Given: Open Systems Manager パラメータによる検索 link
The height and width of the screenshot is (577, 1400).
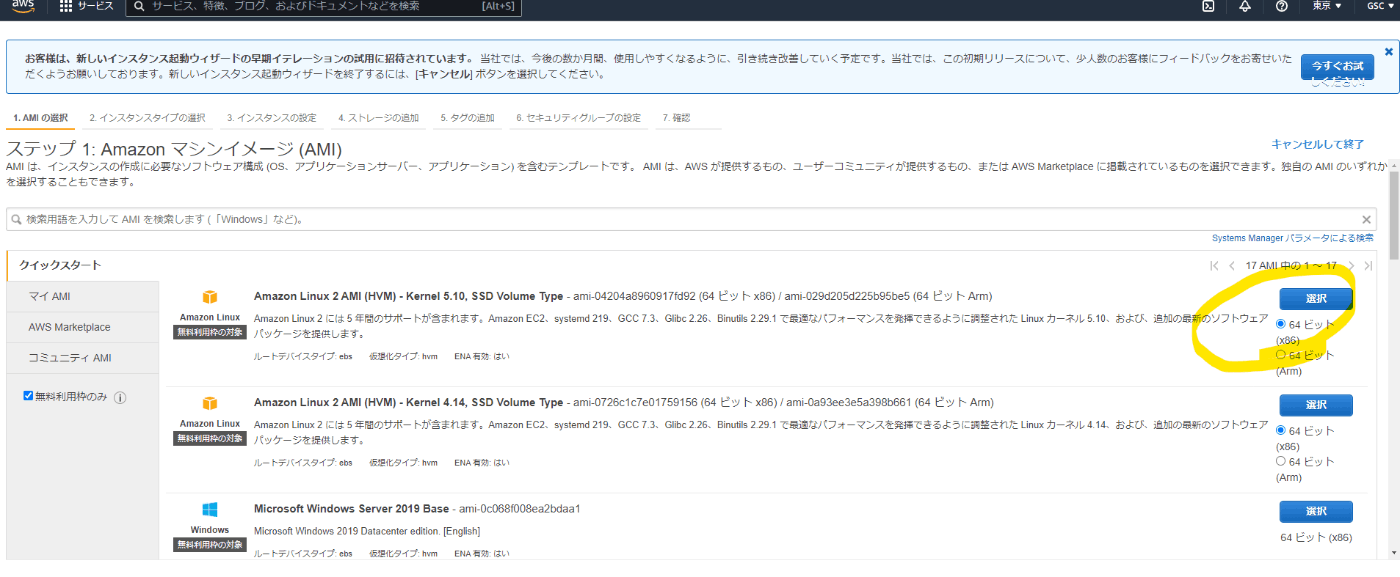Looking at the screenshot, I should click(1293, 238).
